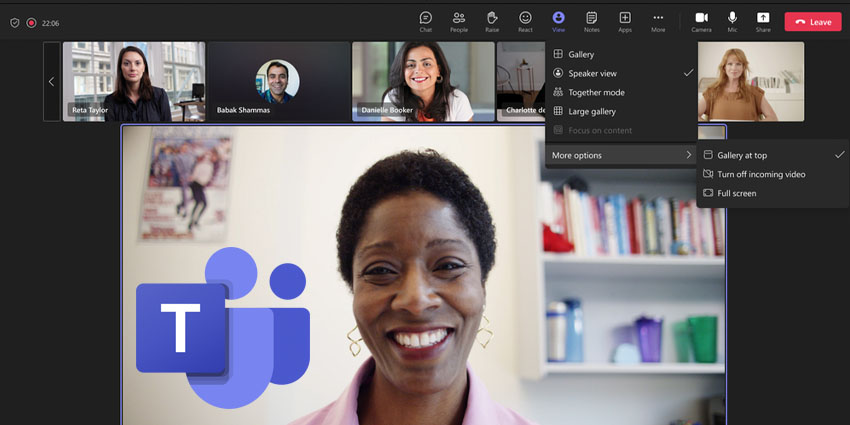Click the red recording indicator
The image size is (850, 425).
(x=31, y=23)
